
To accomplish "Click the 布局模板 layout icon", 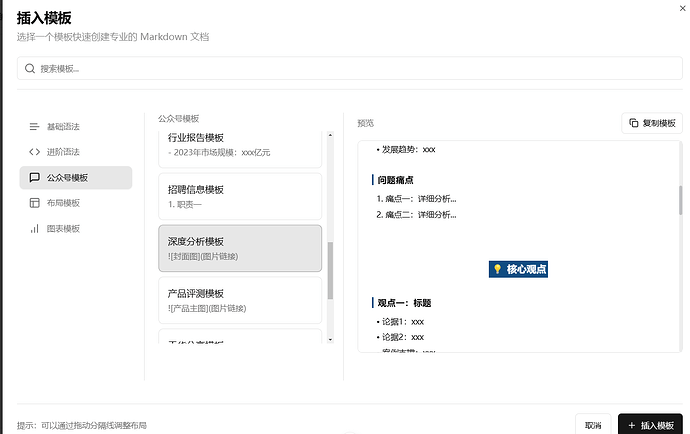I will click(35, 203).
